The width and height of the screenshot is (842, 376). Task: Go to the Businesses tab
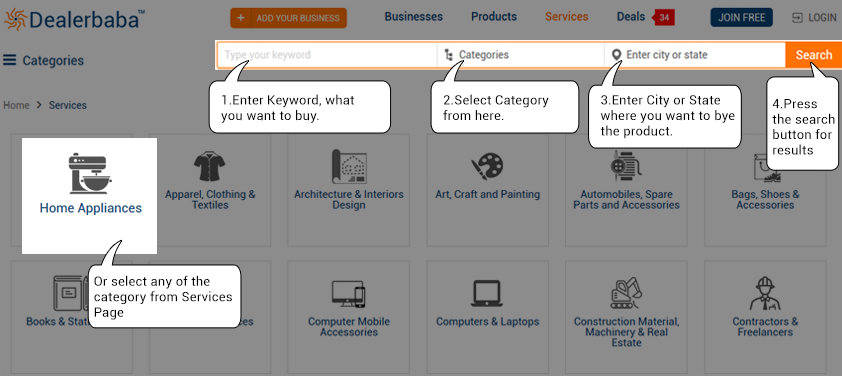coord(413,17)
